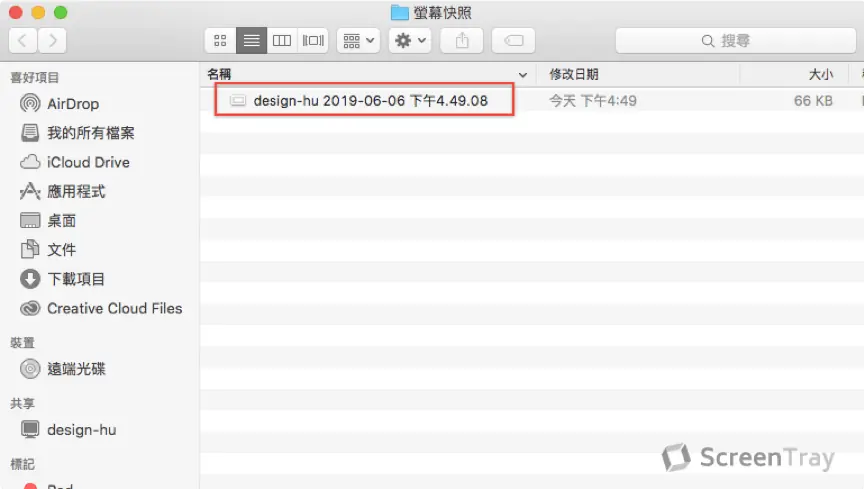Click the 遠端光碟 disc icon
This screenshot has height=489, width=864.
pos(30,369)
